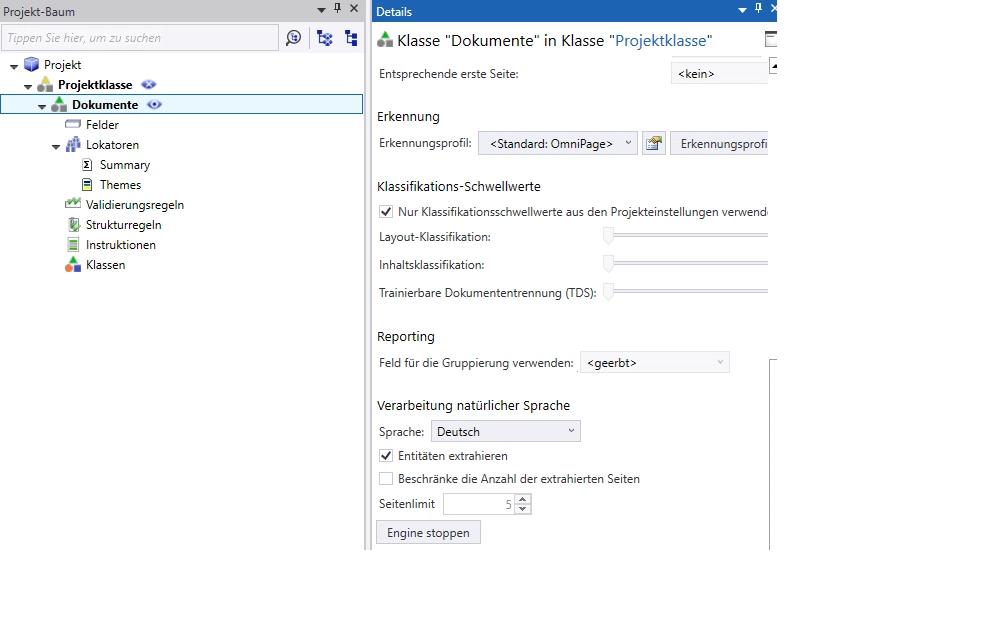The width and height of the screenshot is (1008, 630).
Task: Enable 'Beschränke die Anzahl der extrahierten Seiten'
Action: pos(387,479)
